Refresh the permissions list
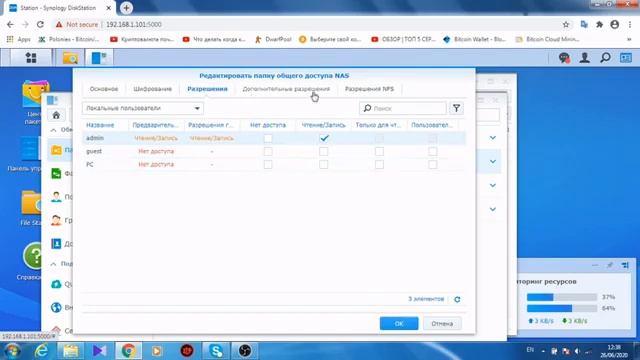Image resolution: width=640 pixels, height=360 pixels. (457, 299)
